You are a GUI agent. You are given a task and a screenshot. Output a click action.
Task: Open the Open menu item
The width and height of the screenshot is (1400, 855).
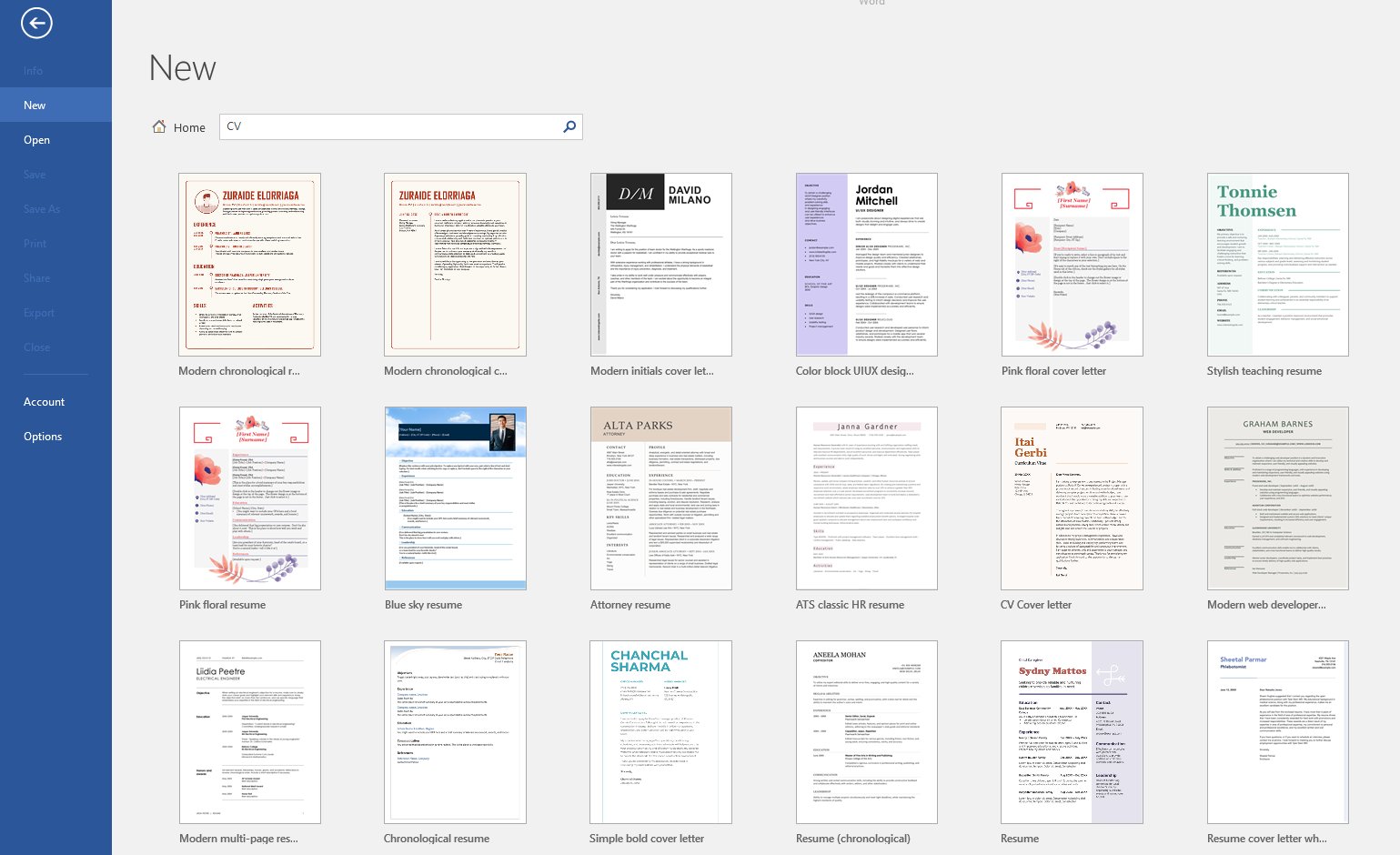coord(36,140)
